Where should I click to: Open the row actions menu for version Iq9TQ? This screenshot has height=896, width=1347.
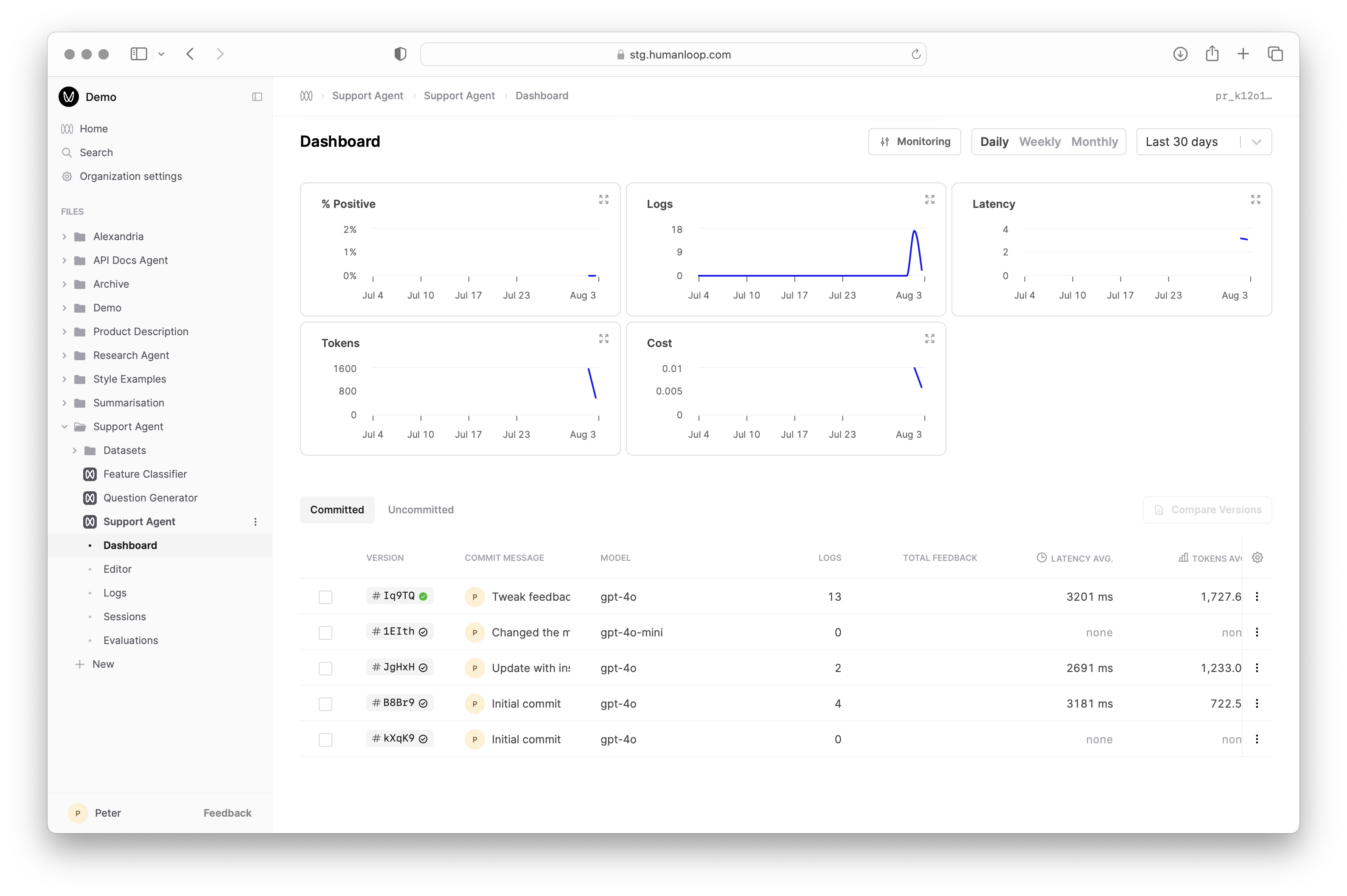pos(1257,596)
